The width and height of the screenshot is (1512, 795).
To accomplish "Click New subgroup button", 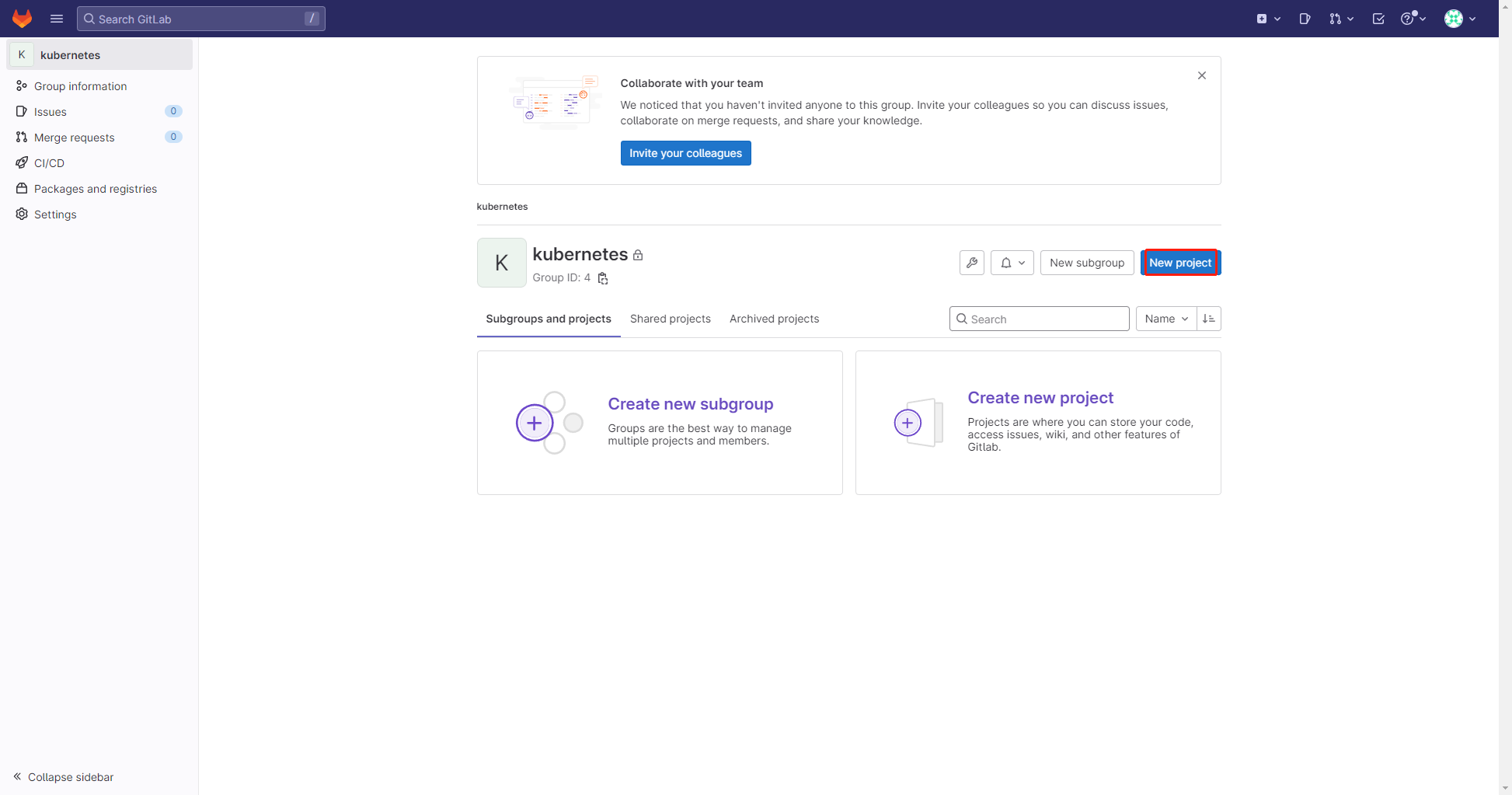I will click(x=1087, y=263).
